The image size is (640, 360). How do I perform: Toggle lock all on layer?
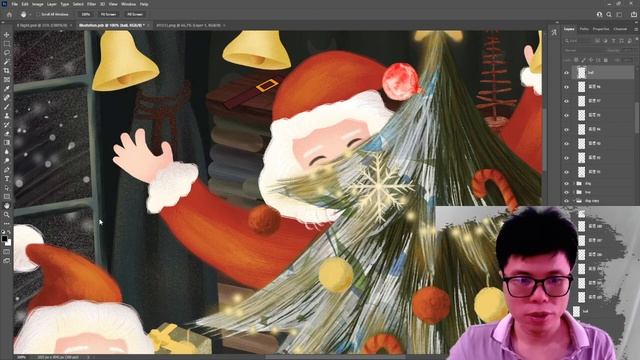tap(606, 60)
